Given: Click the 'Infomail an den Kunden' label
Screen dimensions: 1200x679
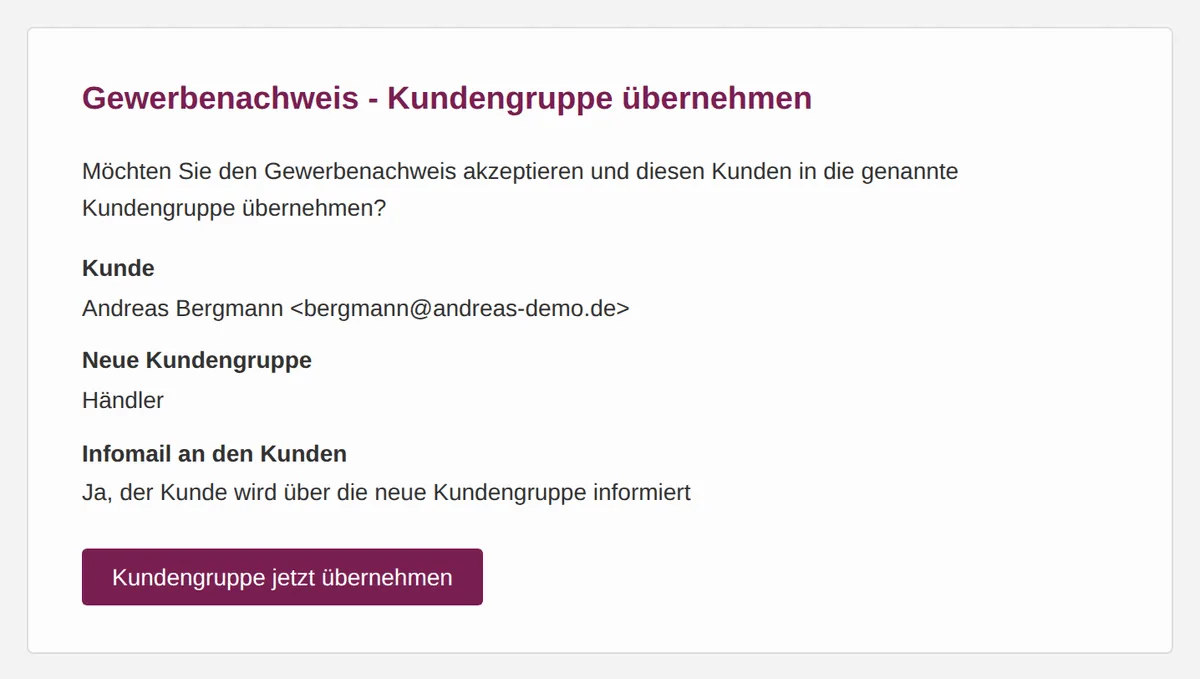Looking at the screenshot, I should pyautogui.click(x=214, y=454).
